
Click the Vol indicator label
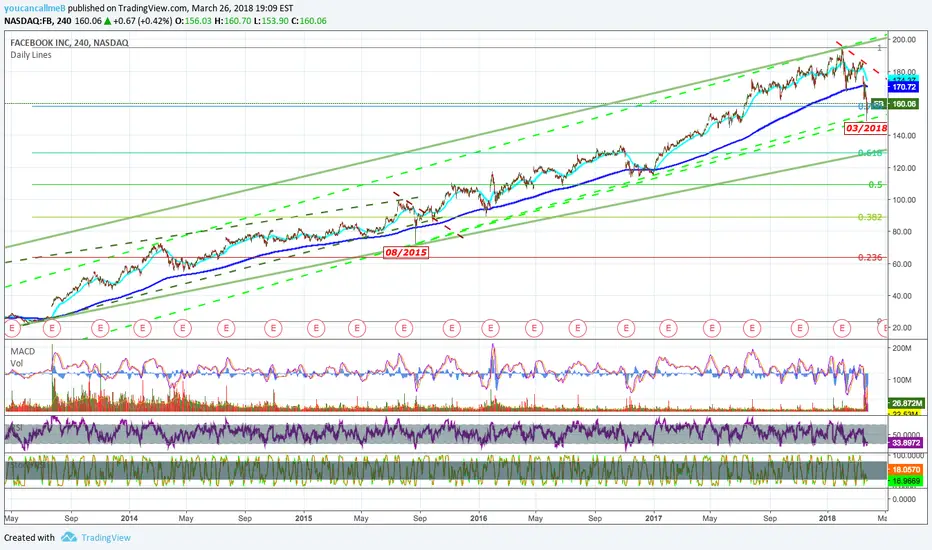[17, 363]
